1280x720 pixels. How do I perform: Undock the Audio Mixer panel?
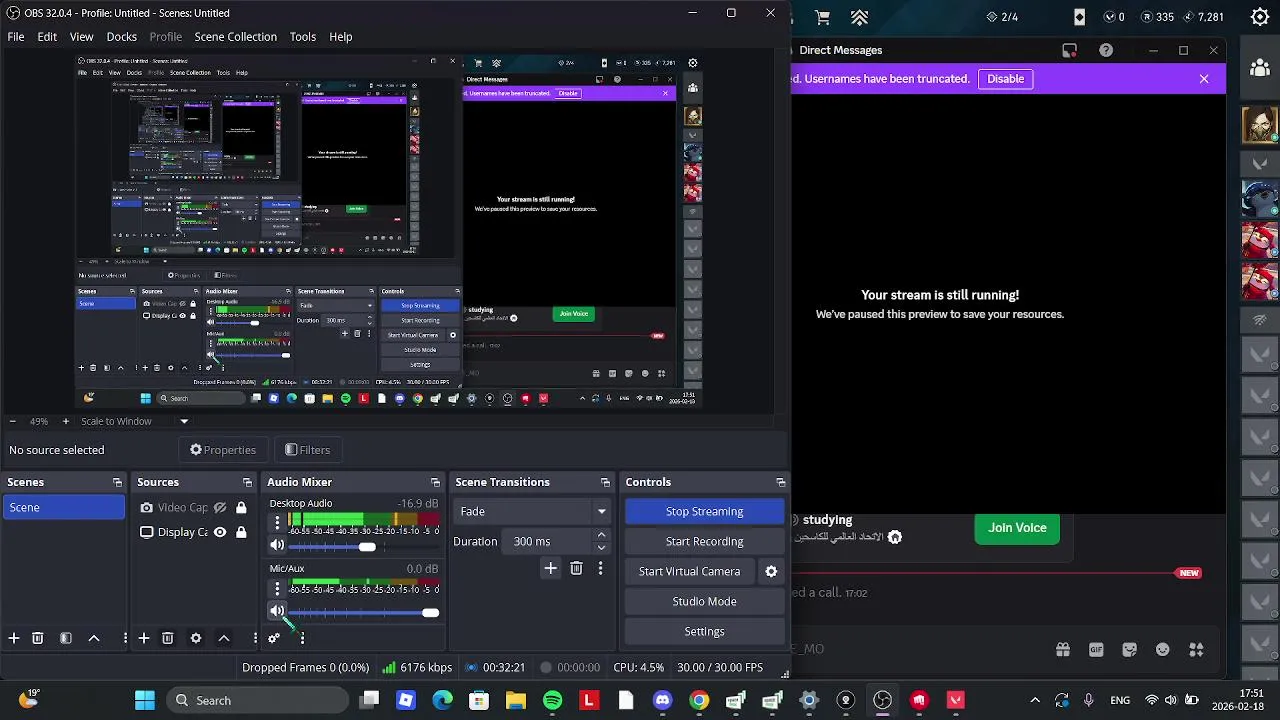(435, 482)
